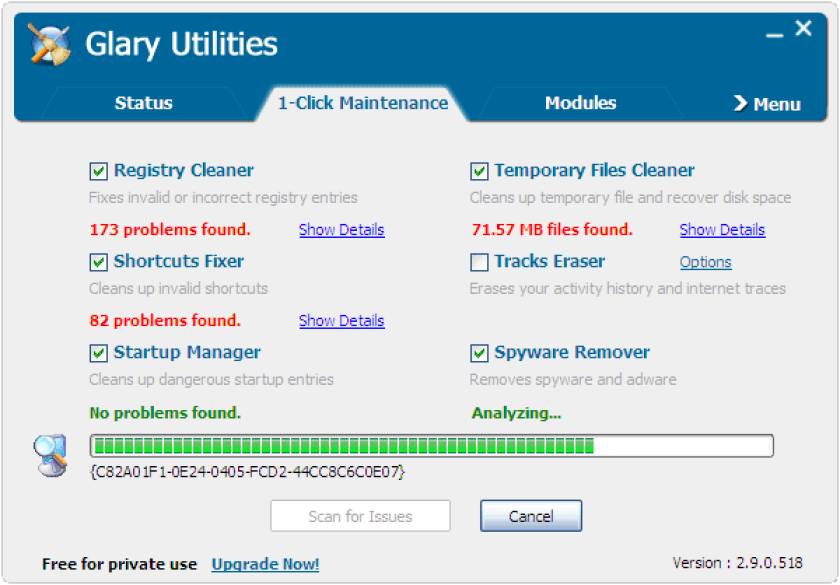Click the '71.57 MB files found.' text
The image size is (840, 585).
(x=552, y=230)
